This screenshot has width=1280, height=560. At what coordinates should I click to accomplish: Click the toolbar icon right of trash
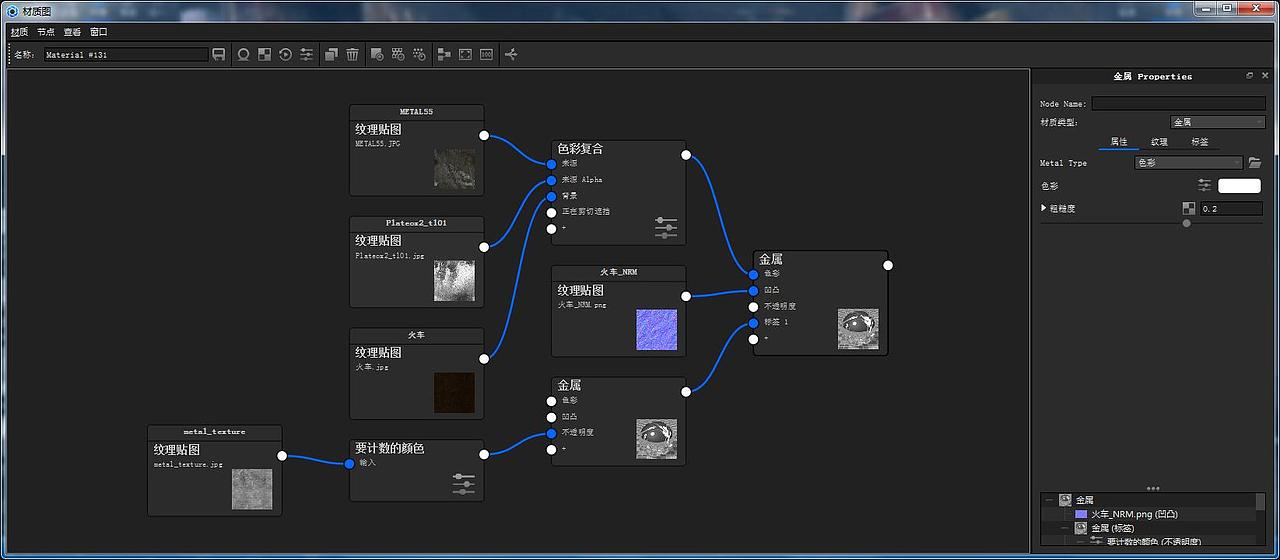coord(377,54)
